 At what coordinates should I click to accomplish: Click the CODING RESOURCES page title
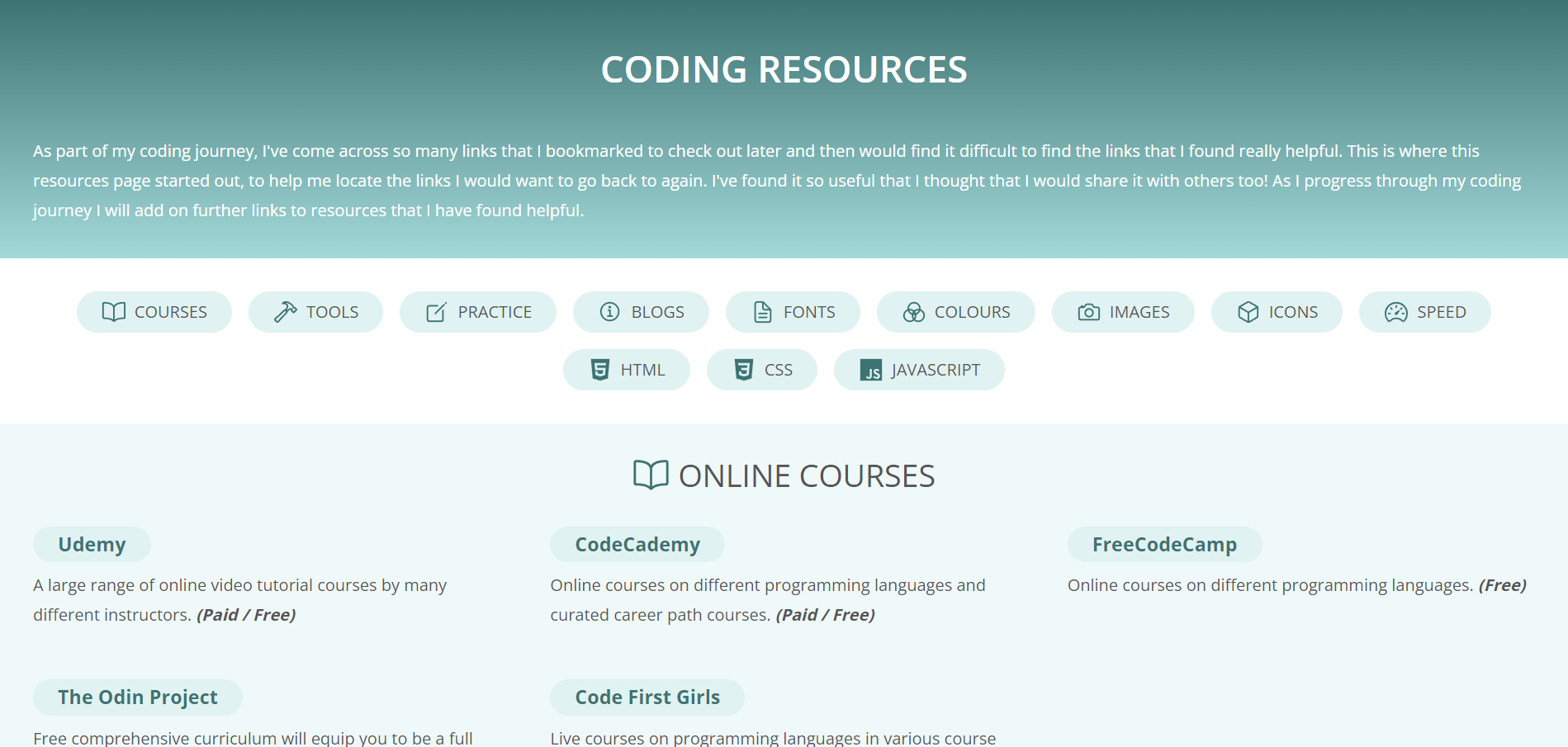coord(784,69)
